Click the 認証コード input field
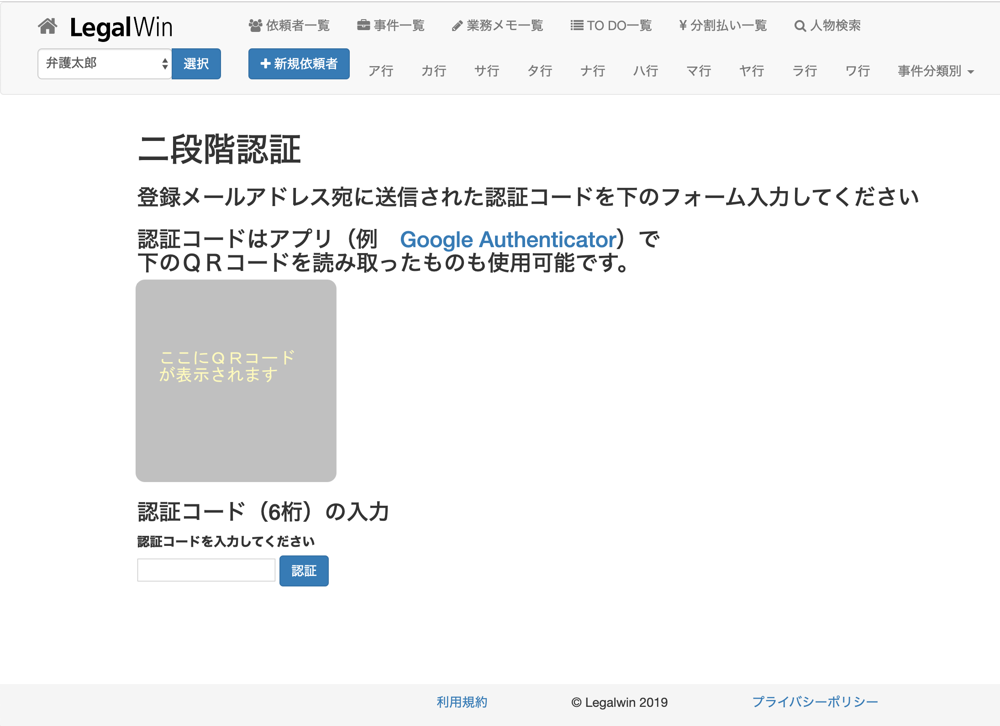The height and width of the screenshot is (726, 1000). point(206,570)
